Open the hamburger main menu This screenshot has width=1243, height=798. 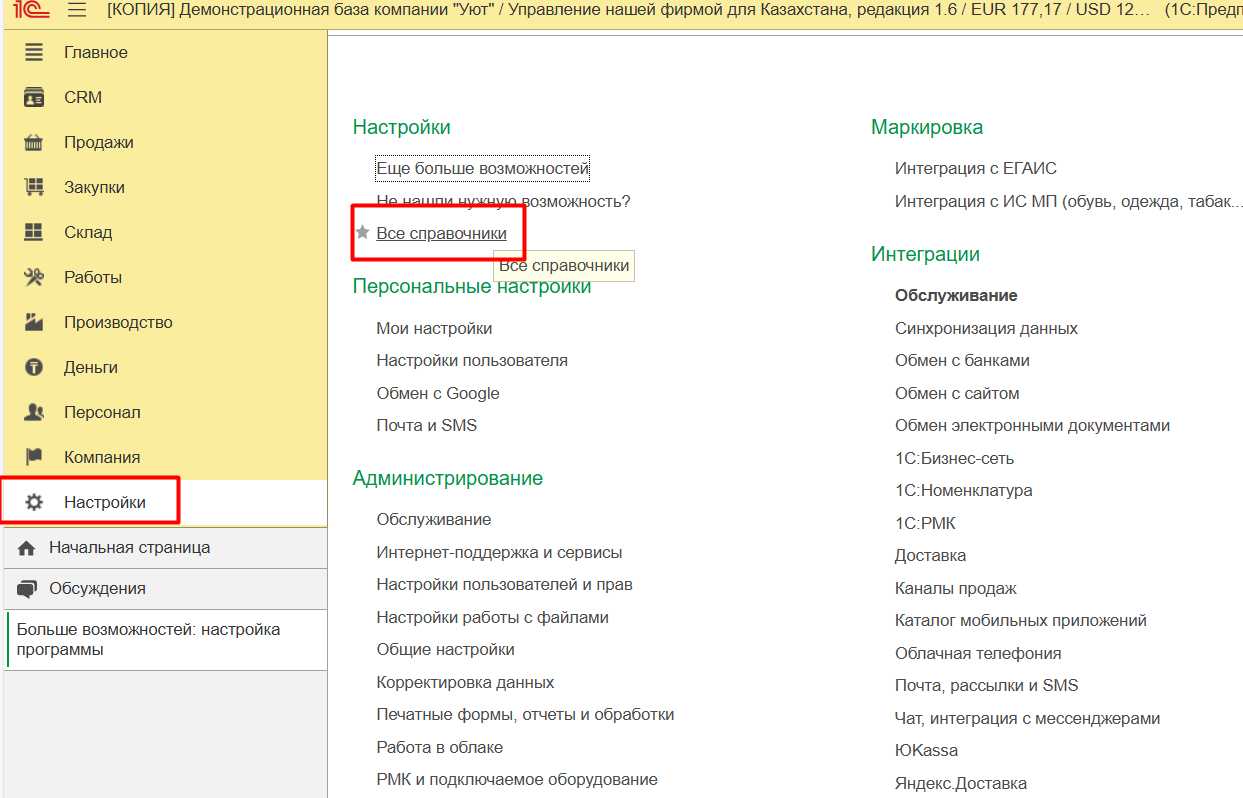pos(77,12)
